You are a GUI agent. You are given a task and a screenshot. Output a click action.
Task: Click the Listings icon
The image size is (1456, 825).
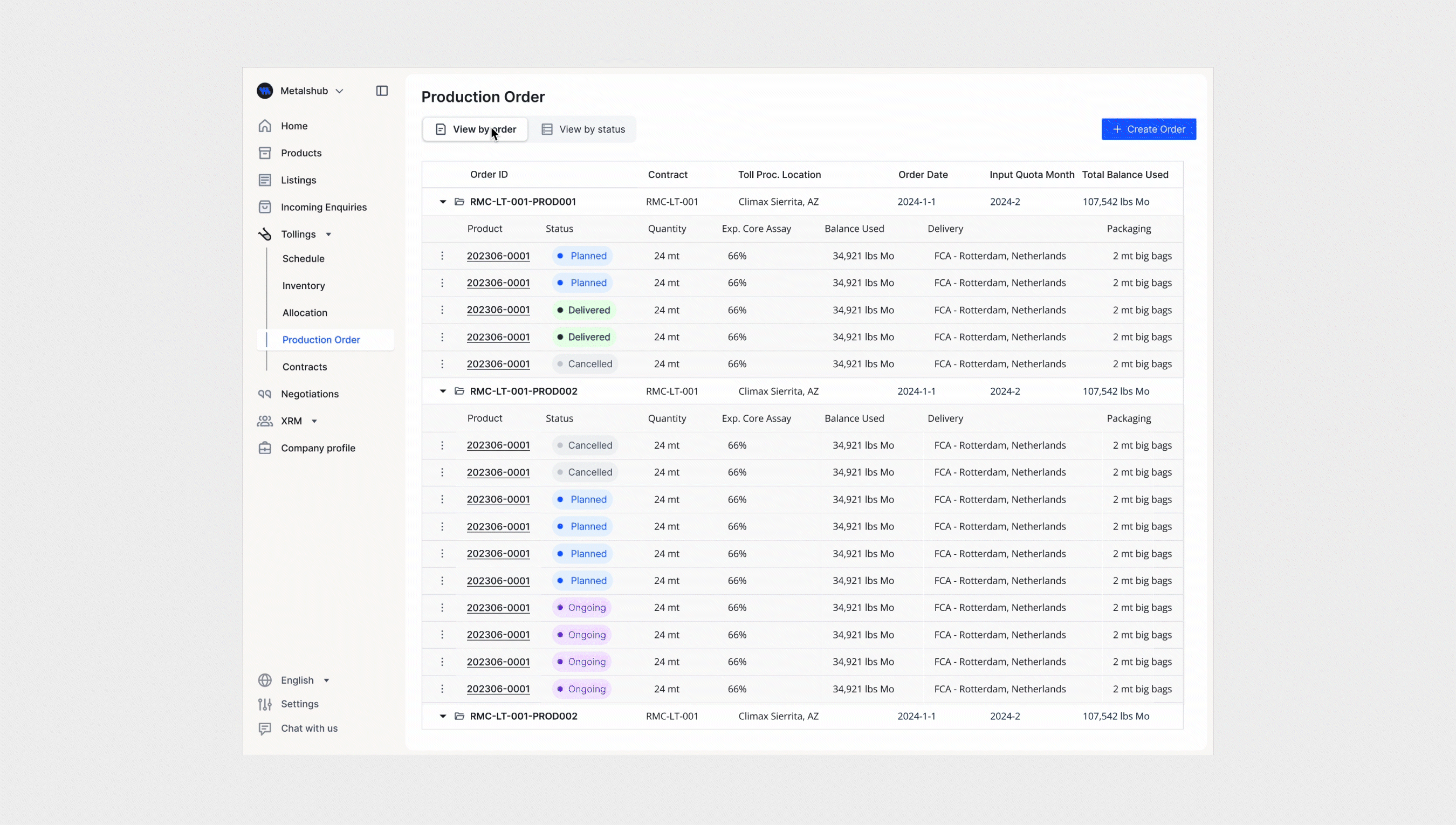pyautogui.click(x=266, y=180)
